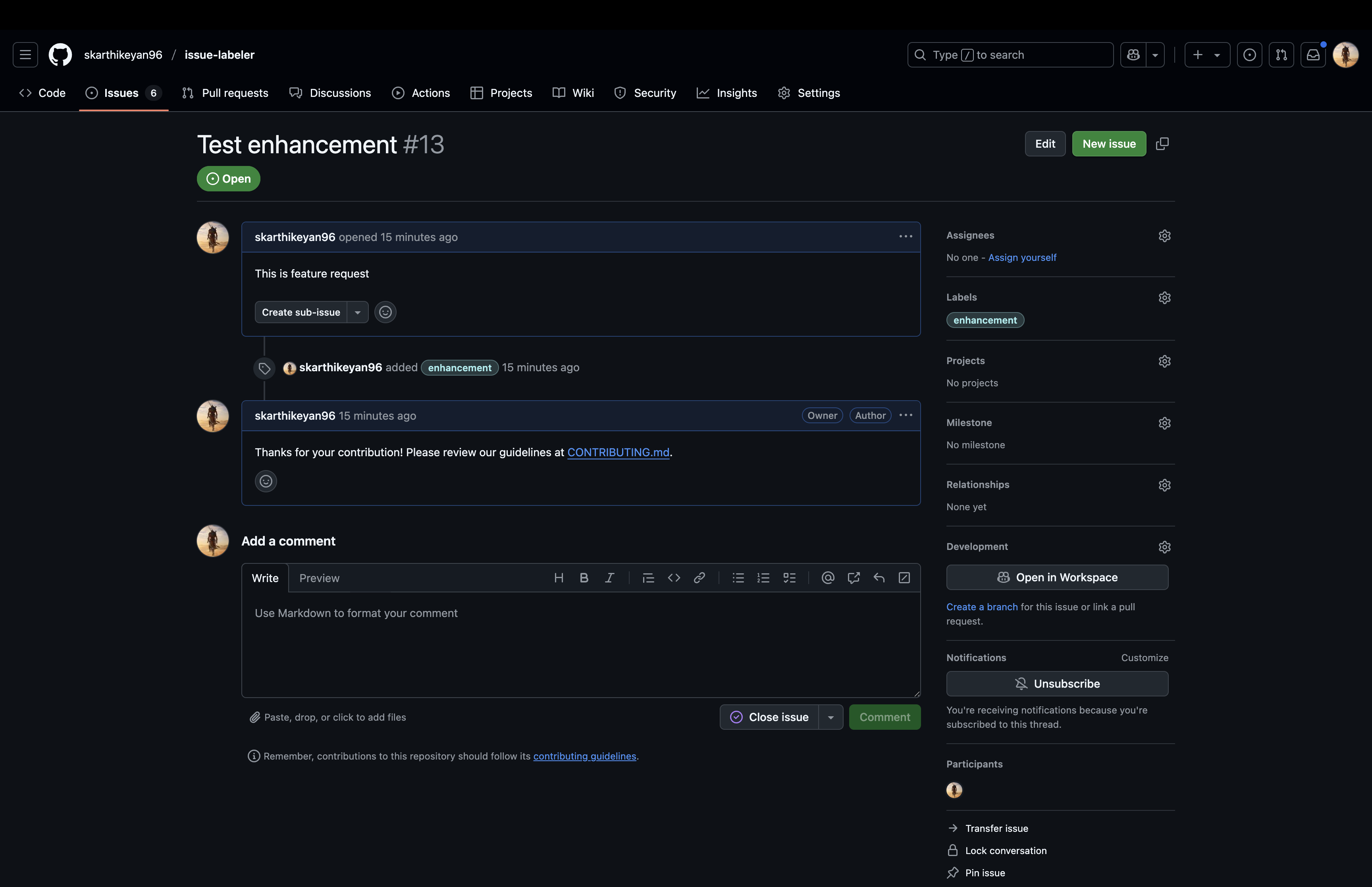Open repository Settings tab

(x=809, y=93)
